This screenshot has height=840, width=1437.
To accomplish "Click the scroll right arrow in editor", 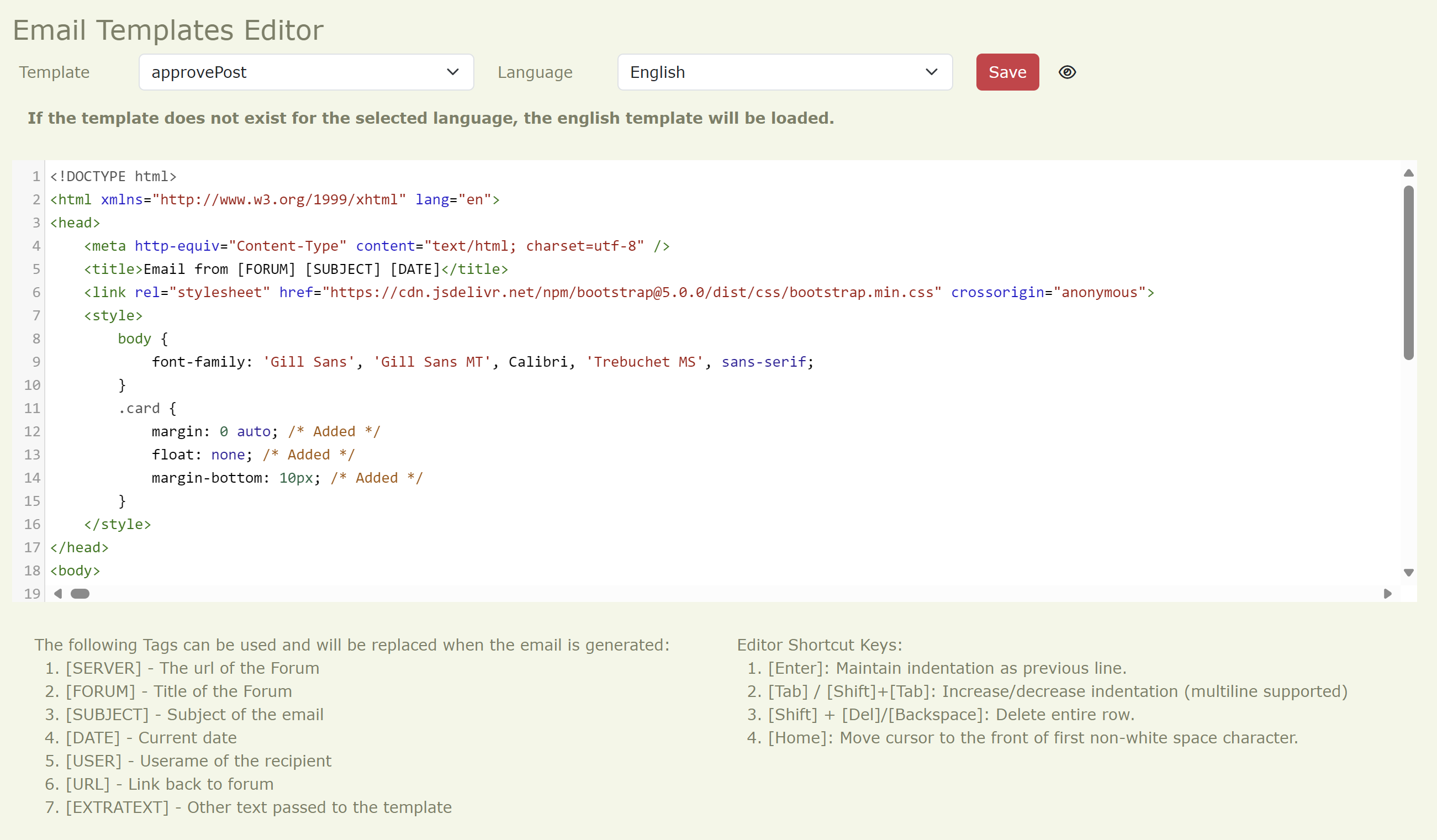I will tap(1387, 594).
